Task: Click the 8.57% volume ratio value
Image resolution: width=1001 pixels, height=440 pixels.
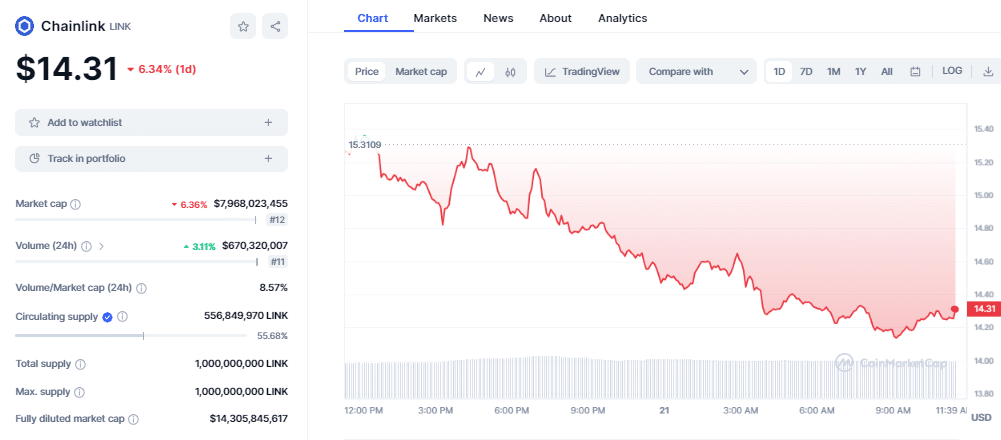Action: tap(273, 288)
